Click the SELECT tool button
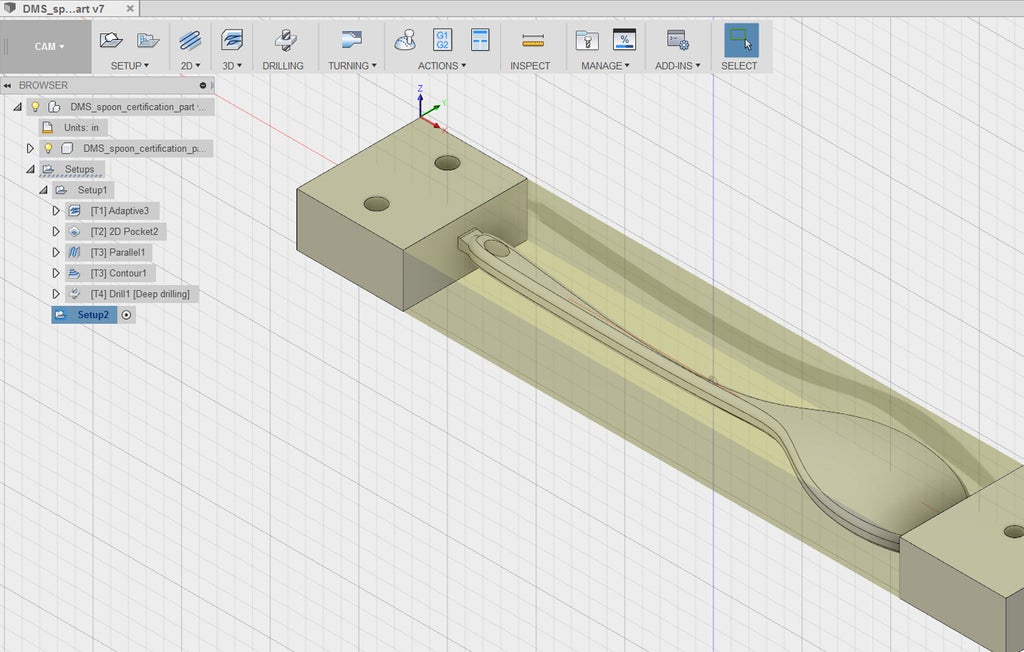 click(x=740, y=41)
